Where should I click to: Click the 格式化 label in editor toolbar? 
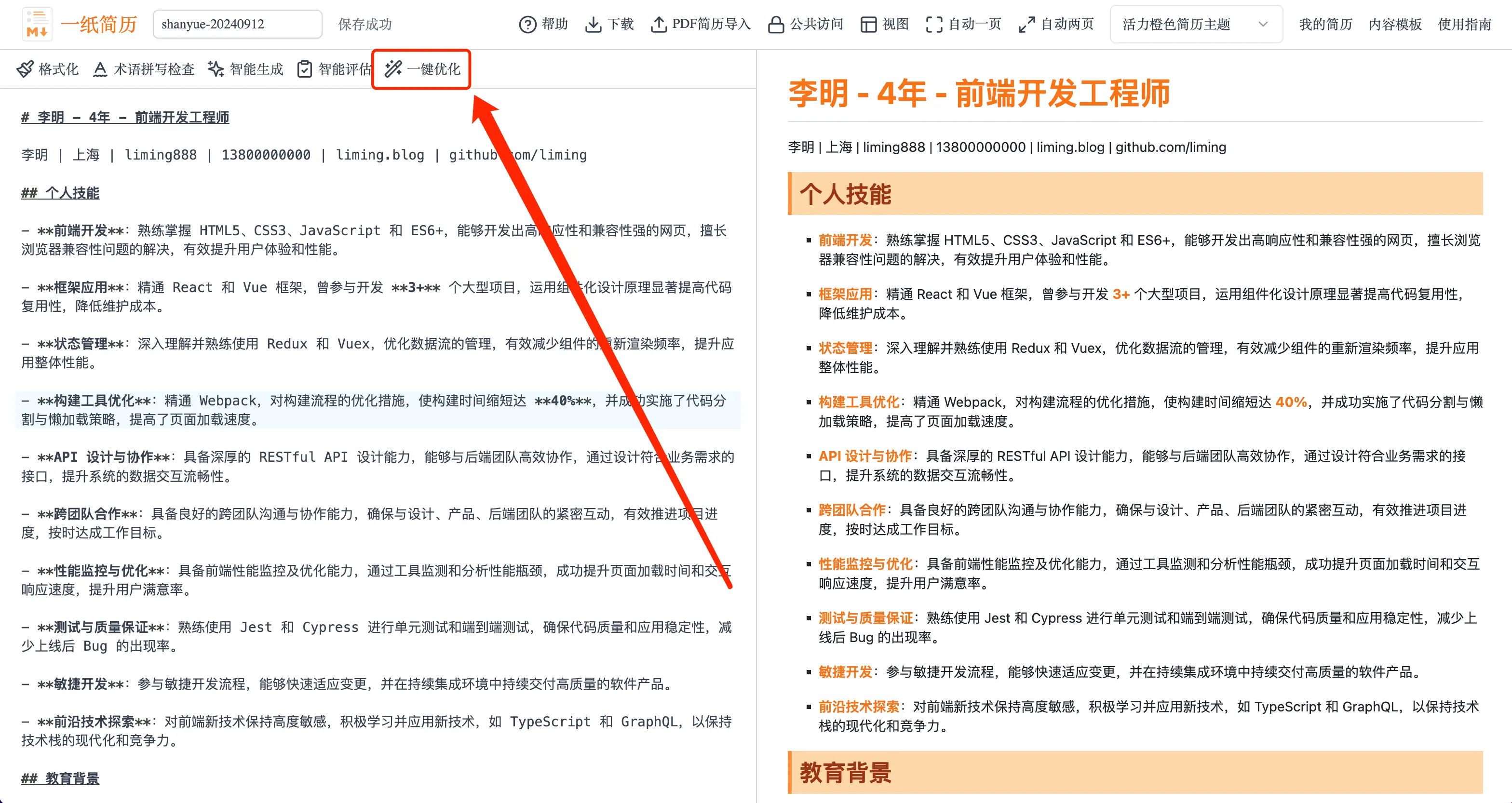pos(58,69)
